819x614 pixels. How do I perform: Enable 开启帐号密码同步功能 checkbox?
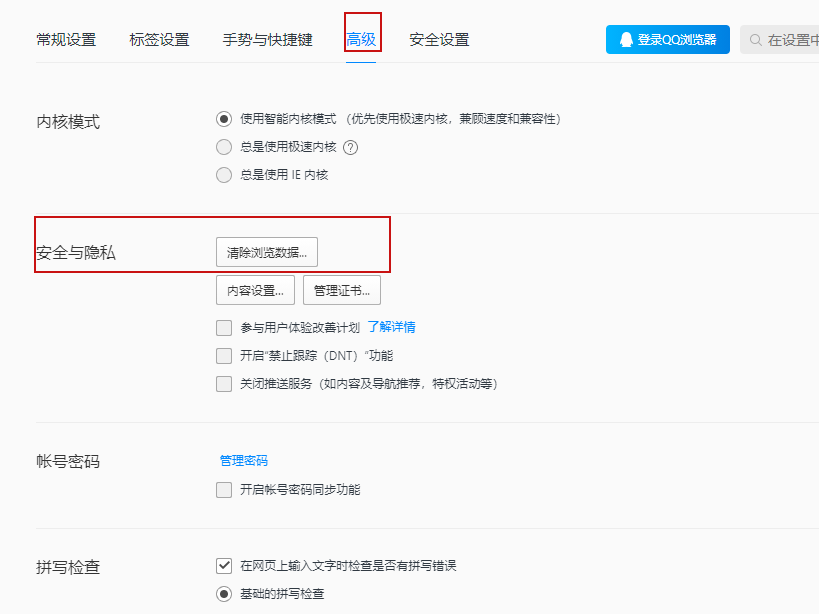(x=224, y=490)
